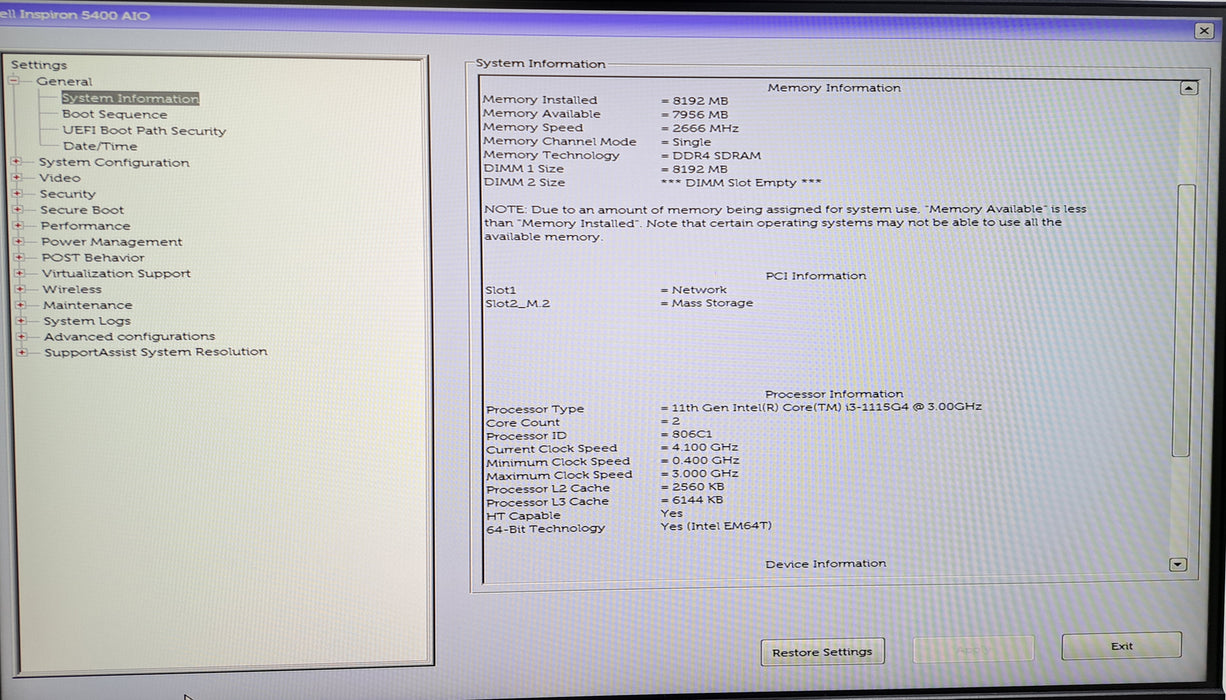
Task: Expand the System Configuration node
Action: [17, 162]
